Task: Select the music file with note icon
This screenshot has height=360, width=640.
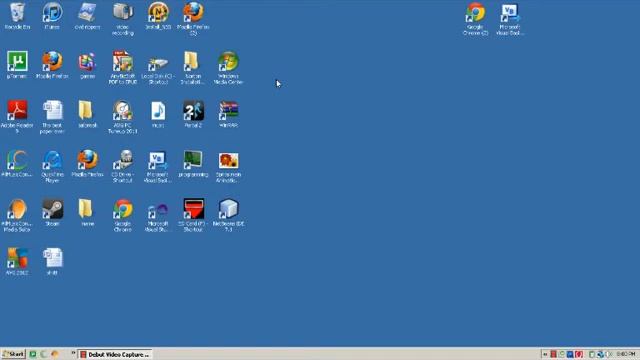Action: pos(158,114)
